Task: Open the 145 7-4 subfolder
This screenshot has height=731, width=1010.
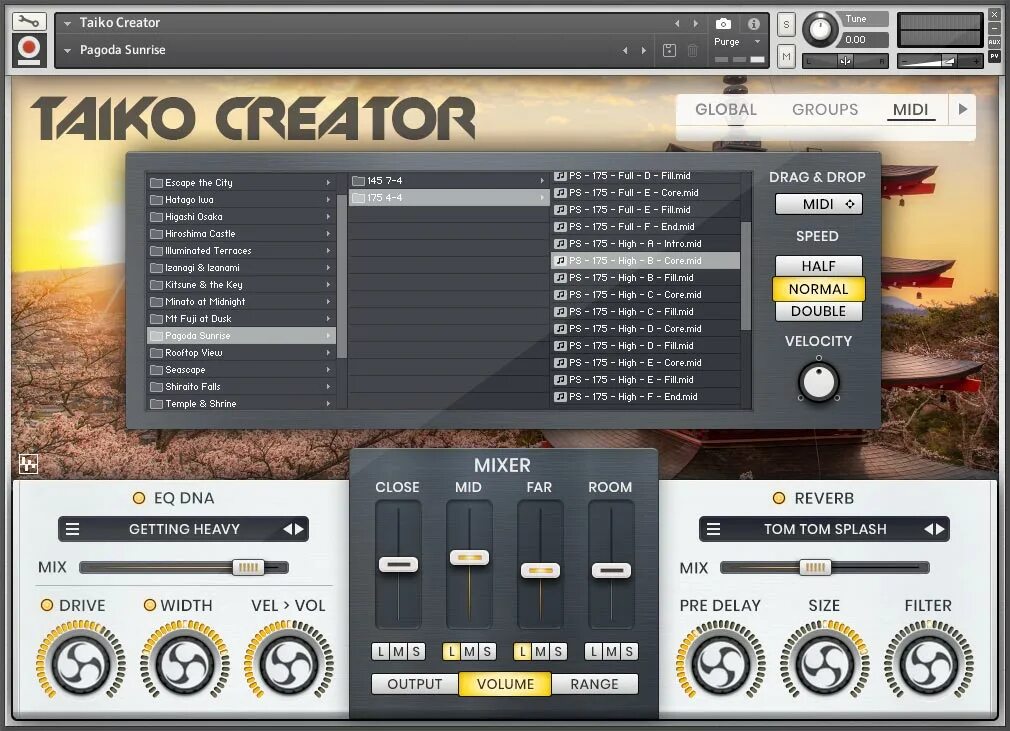Action: tap(449, 180)
